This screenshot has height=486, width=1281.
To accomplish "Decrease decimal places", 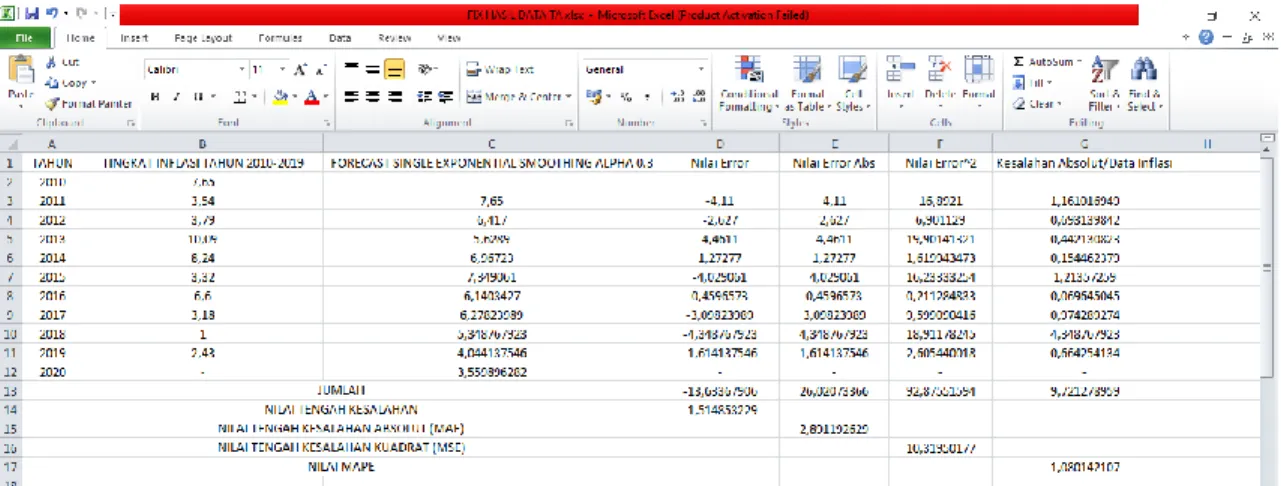I will (699, 97).
